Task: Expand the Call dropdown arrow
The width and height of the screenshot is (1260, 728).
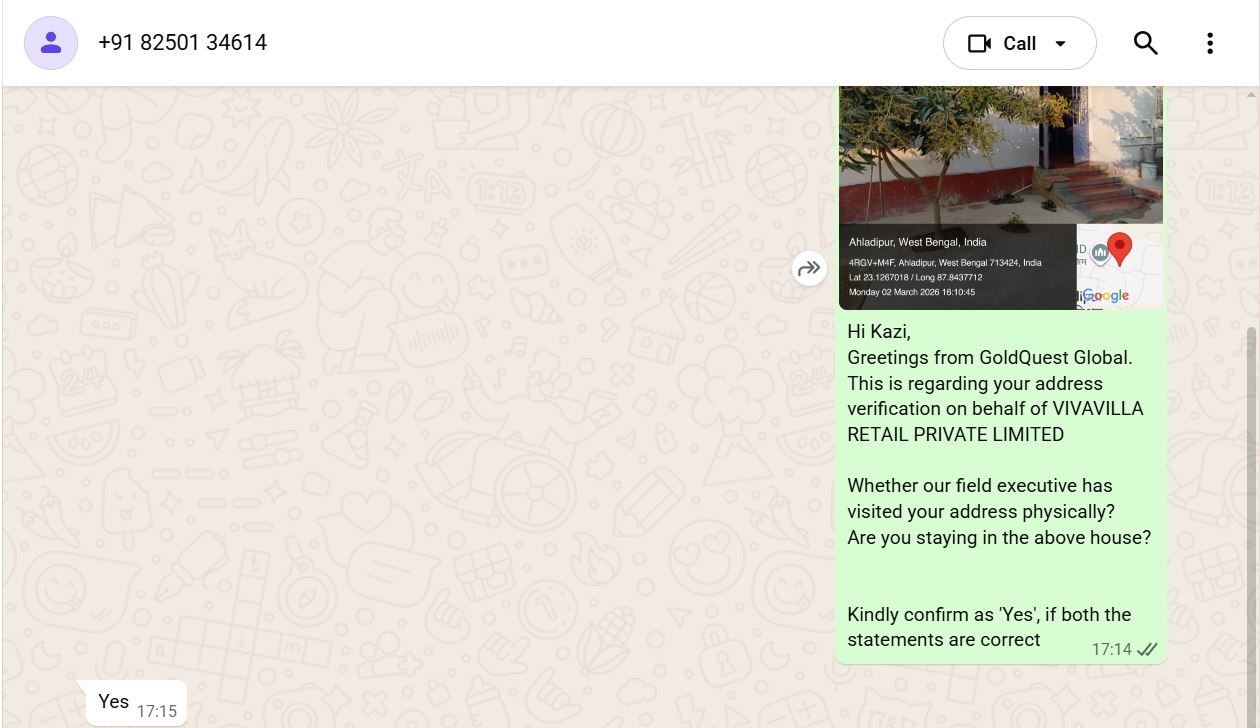Action: (x=1061, y=44)
